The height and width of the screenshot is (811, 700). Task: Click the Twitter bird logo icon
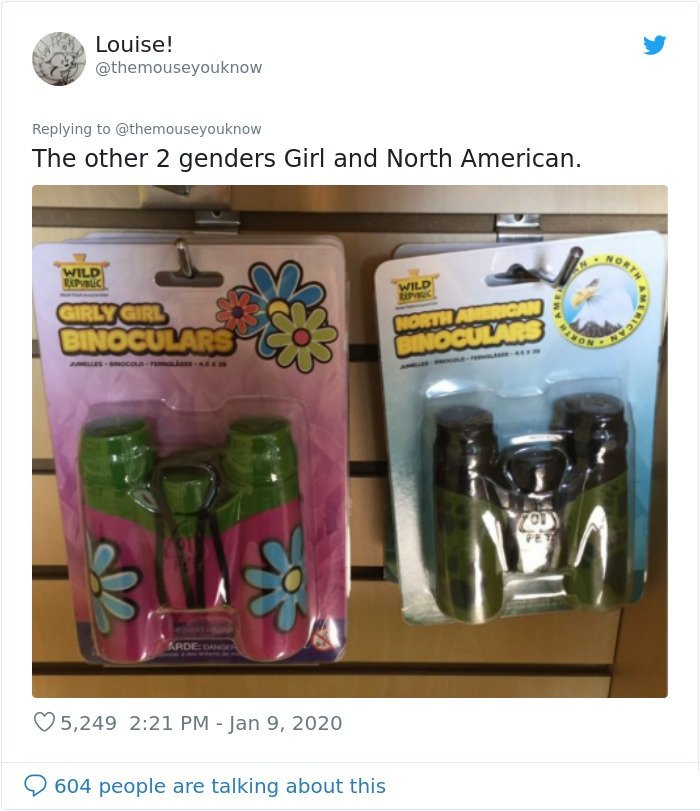pyautogui.click(x=654, y=45)
